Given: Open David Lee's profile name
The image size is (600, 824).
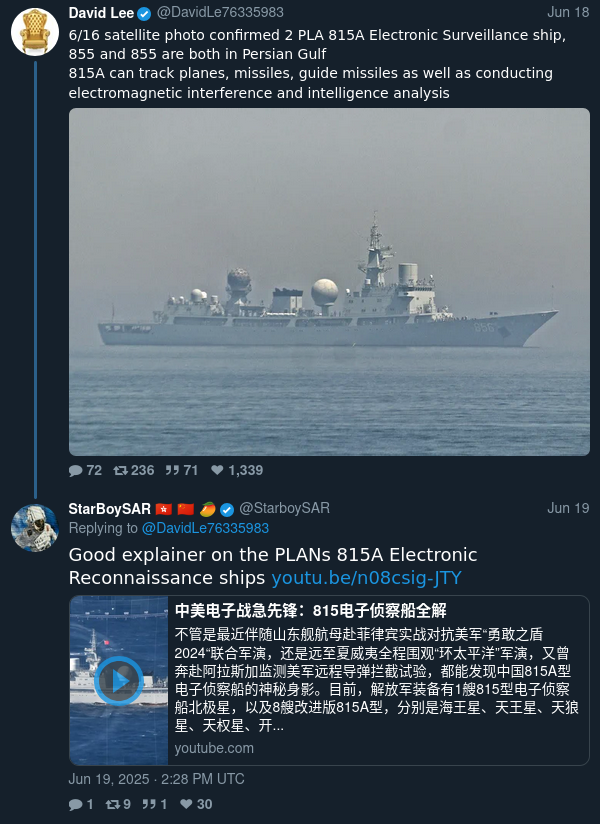Looking at the screenshot, I should [101, 13].
